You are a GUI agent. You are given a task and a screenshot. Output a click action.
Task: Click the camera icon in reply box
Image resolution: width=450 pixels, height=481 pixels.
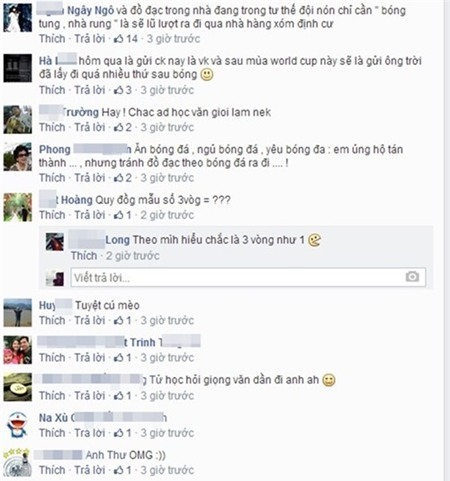click(x=412, y=277)
